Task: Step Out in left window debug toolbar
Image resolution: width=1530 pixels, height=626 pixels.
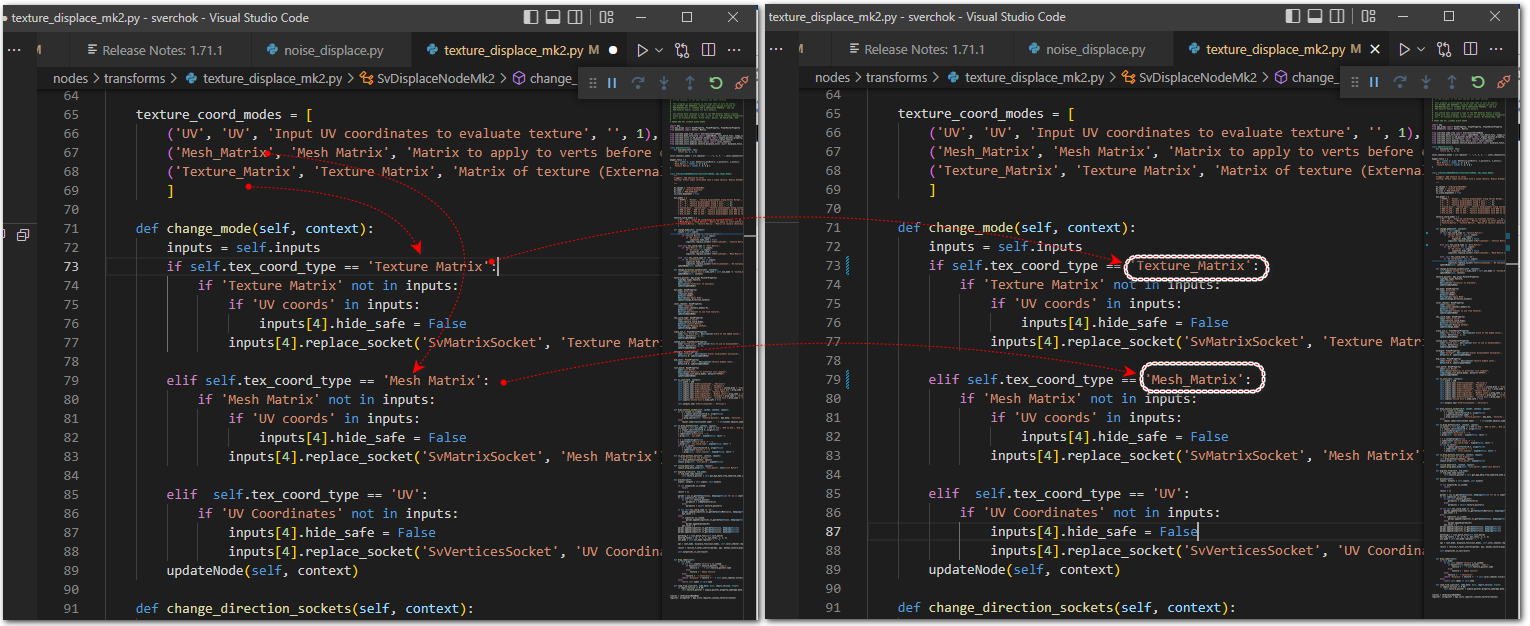Action: pos(690,83)
